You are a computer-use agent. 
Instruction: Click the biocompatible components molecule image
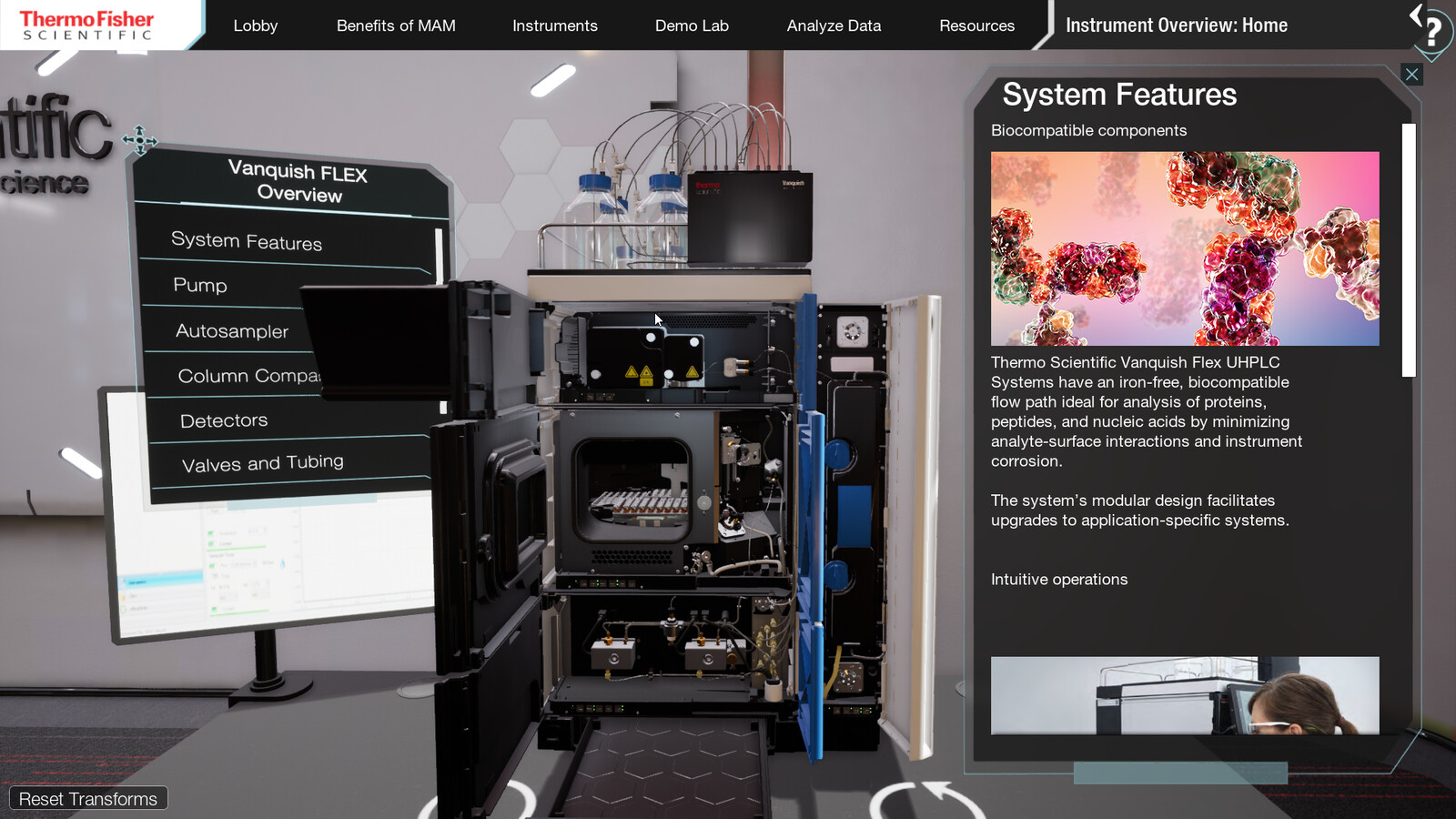[x=1185, y=248]
